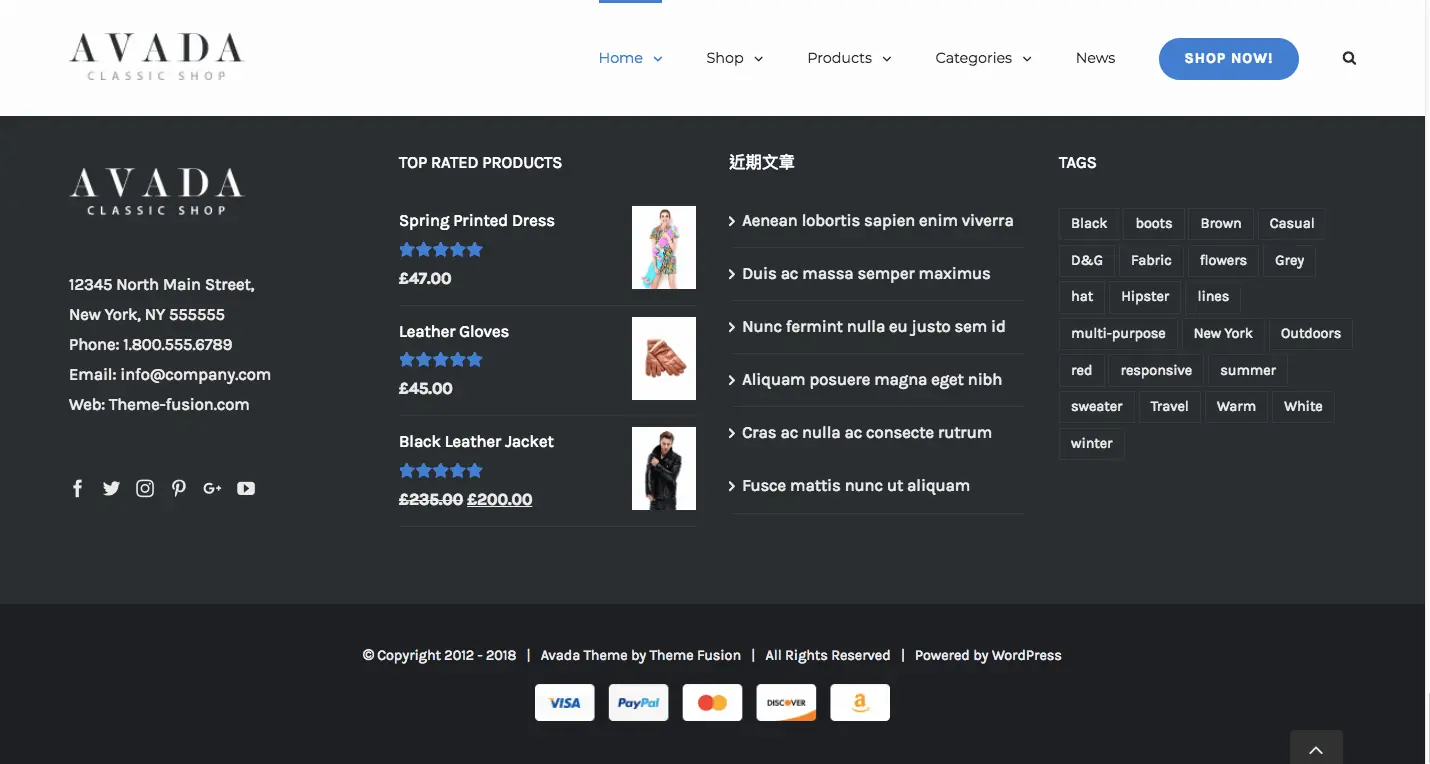Click the Mastercard payment icon
The height and width of the screenshot is (764, 1430).
point(712,702)
